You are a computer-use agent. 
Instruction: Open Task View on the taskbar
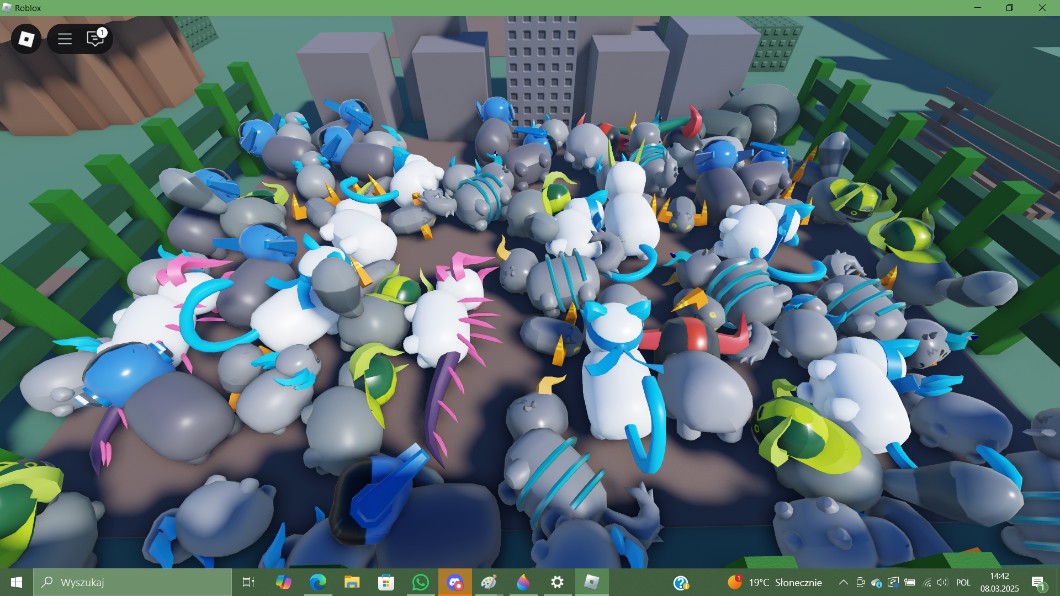(x=249, y=582)
